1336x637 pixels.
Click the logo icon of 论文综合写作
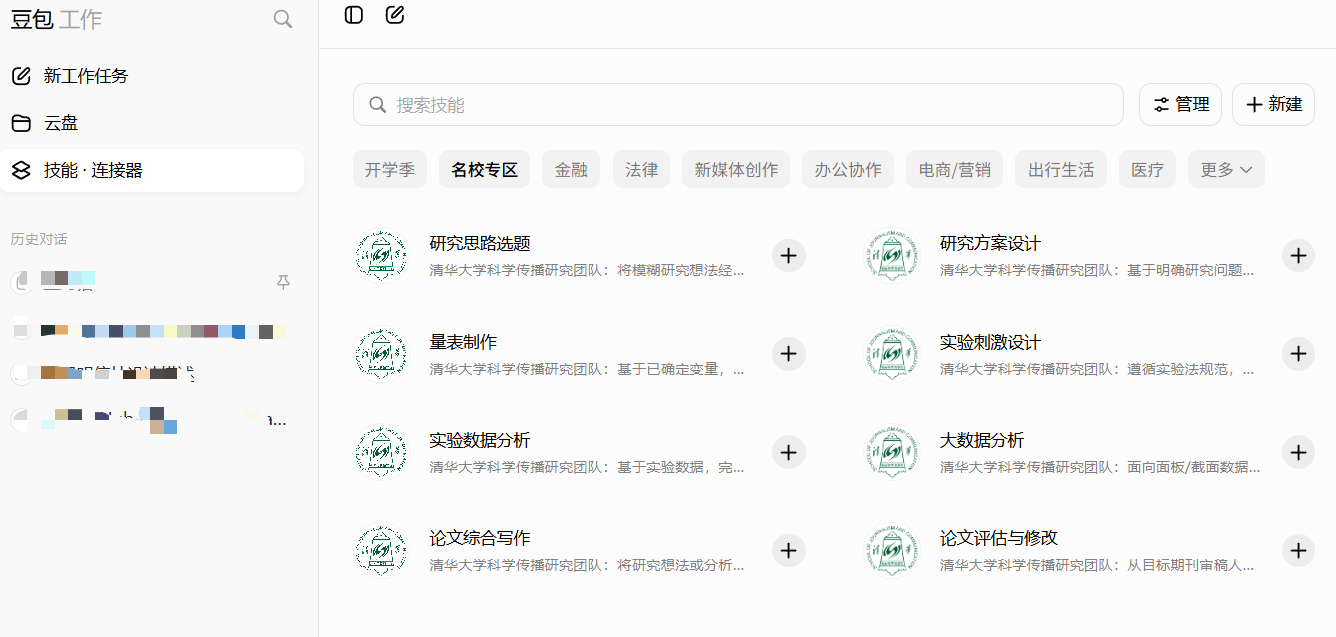click(x=381, y=550)
